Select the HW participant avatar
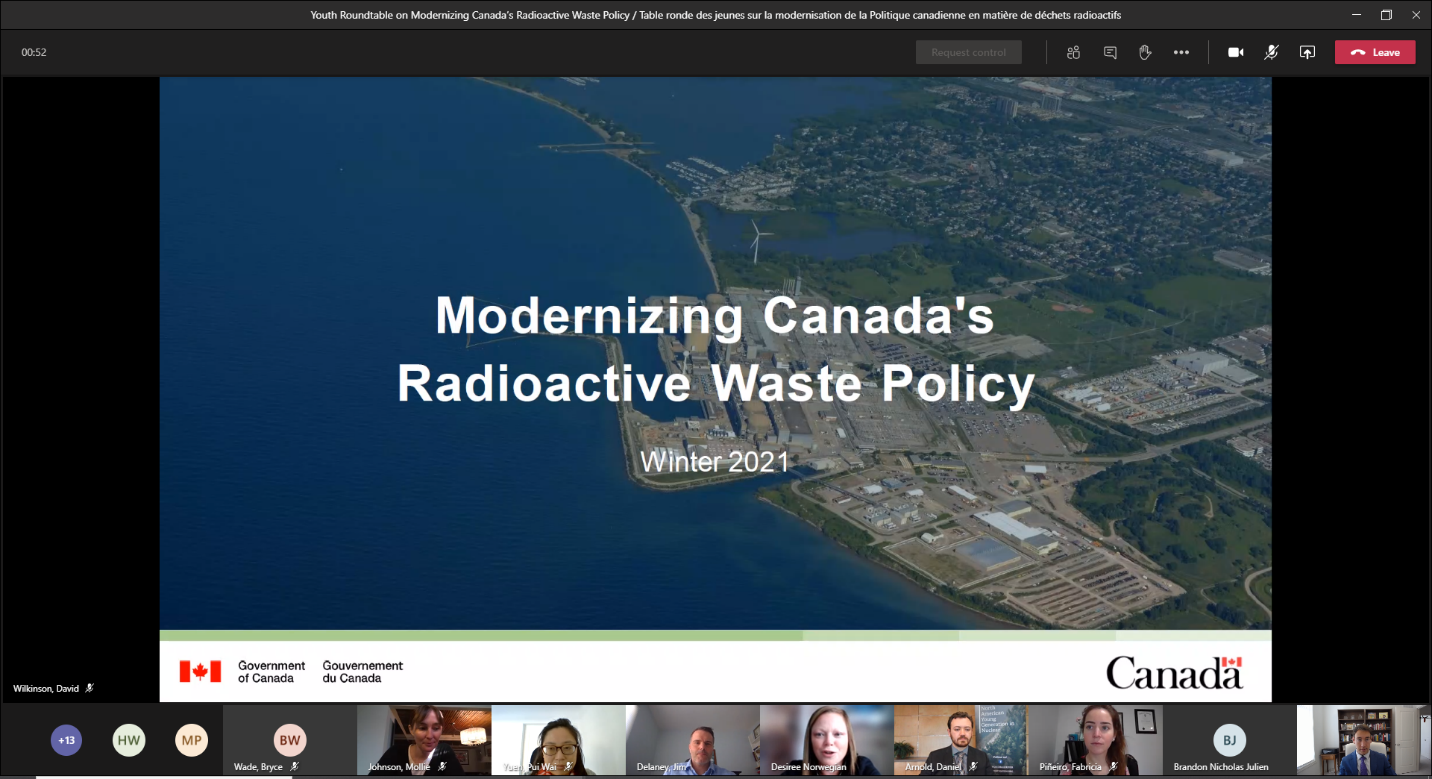The width and height of the screenshot is (1432, 779). click(129, 740)
